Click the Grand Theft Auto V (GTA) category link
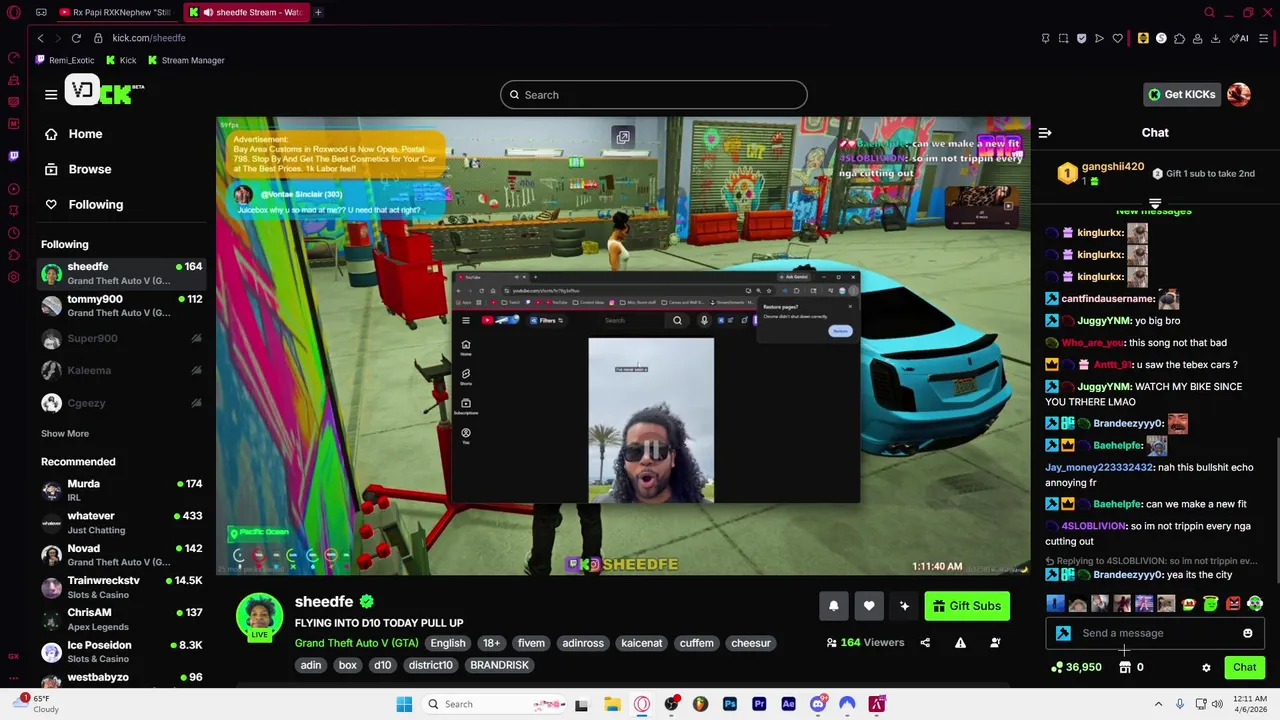Image resolution: width=1280 pixels, height=720 pixels. pos(356,643)
